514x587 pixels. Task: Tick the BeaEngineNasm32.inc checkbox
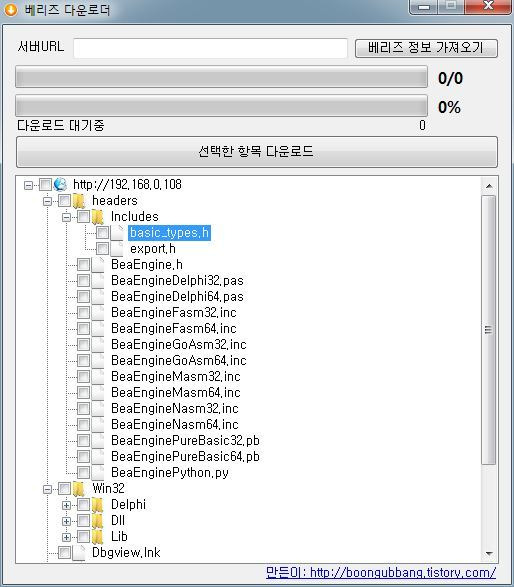(x=83, y=409)
